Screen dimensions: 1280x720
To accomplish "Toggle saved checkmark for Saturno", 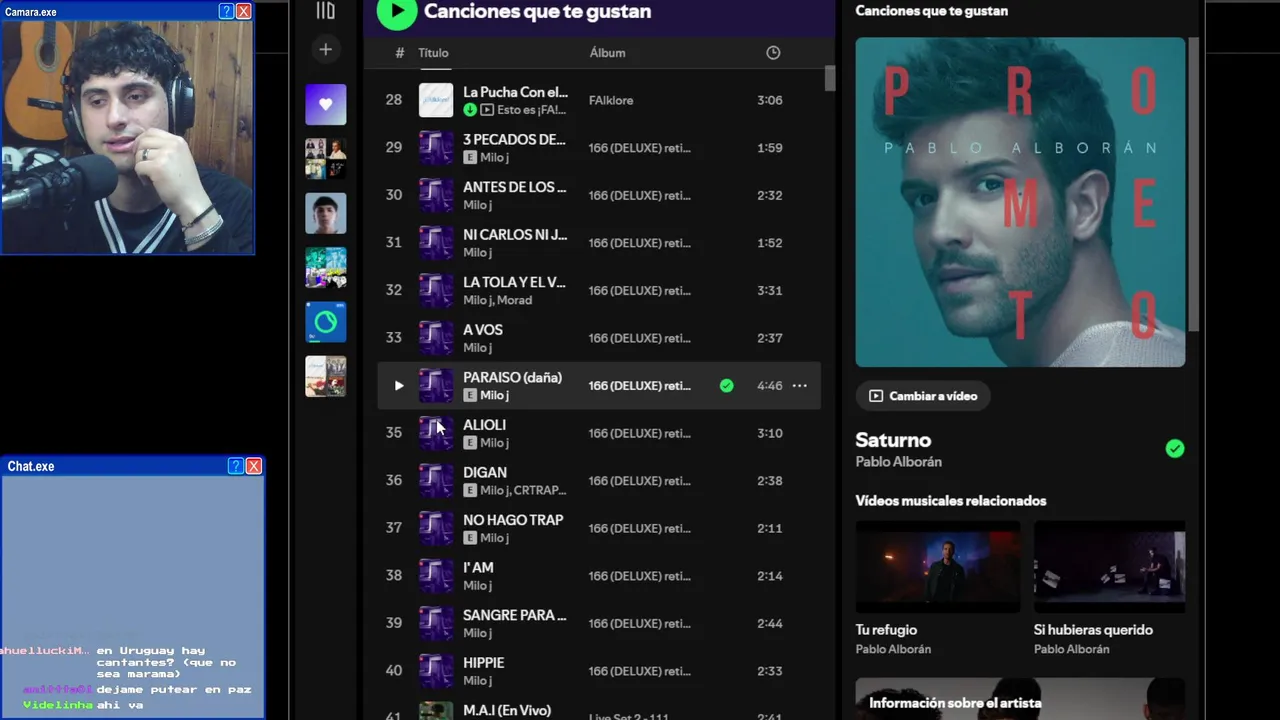I will (1175, 449).
